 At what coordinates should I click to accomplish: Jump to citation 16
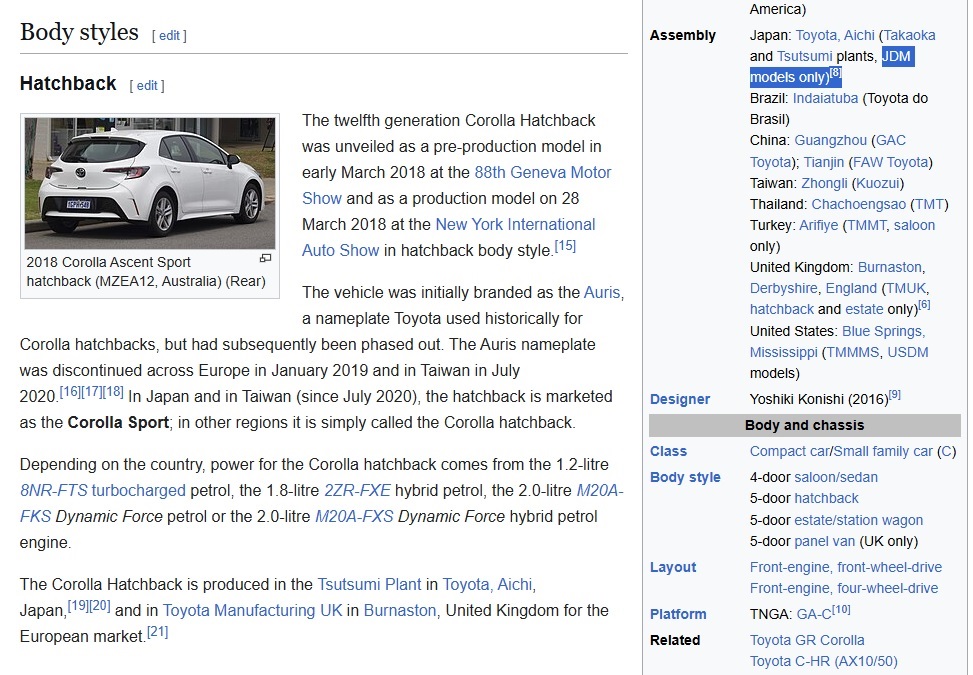[x=70, y=391]
